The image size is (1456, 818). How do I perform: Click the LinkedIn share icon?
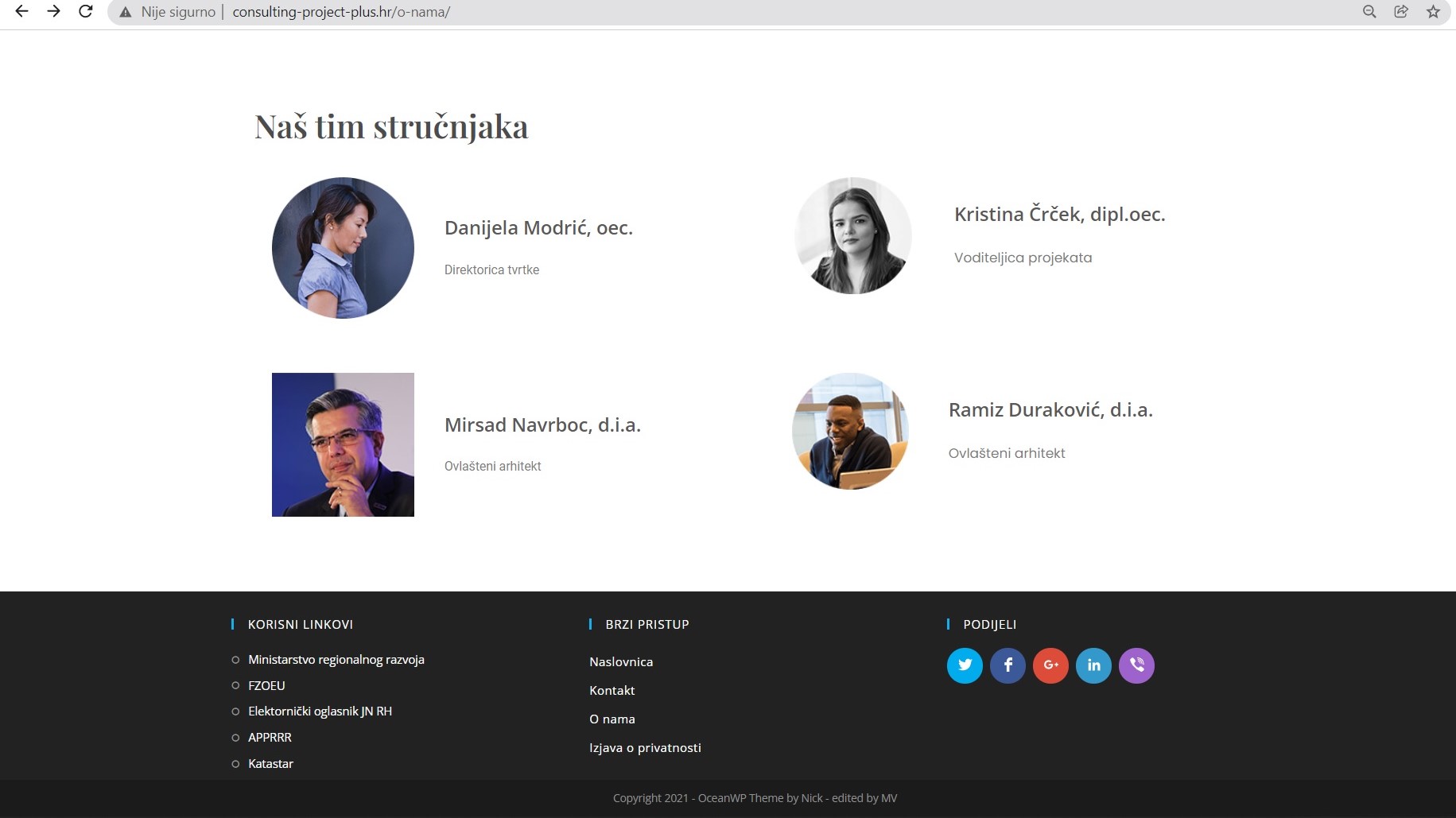1093,665
